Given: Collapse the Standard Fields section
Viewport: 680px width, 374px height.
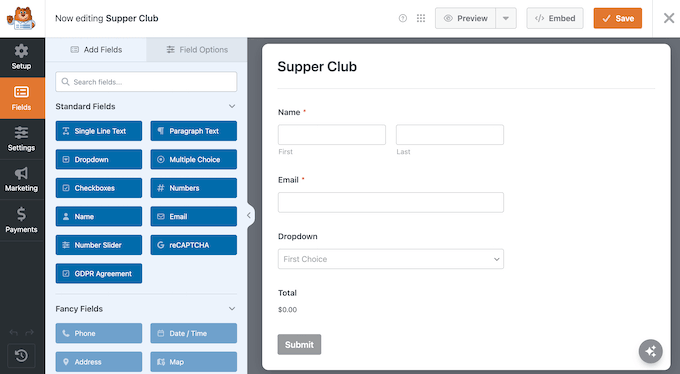Looking at the screenshot, I should tap(232, 106).
